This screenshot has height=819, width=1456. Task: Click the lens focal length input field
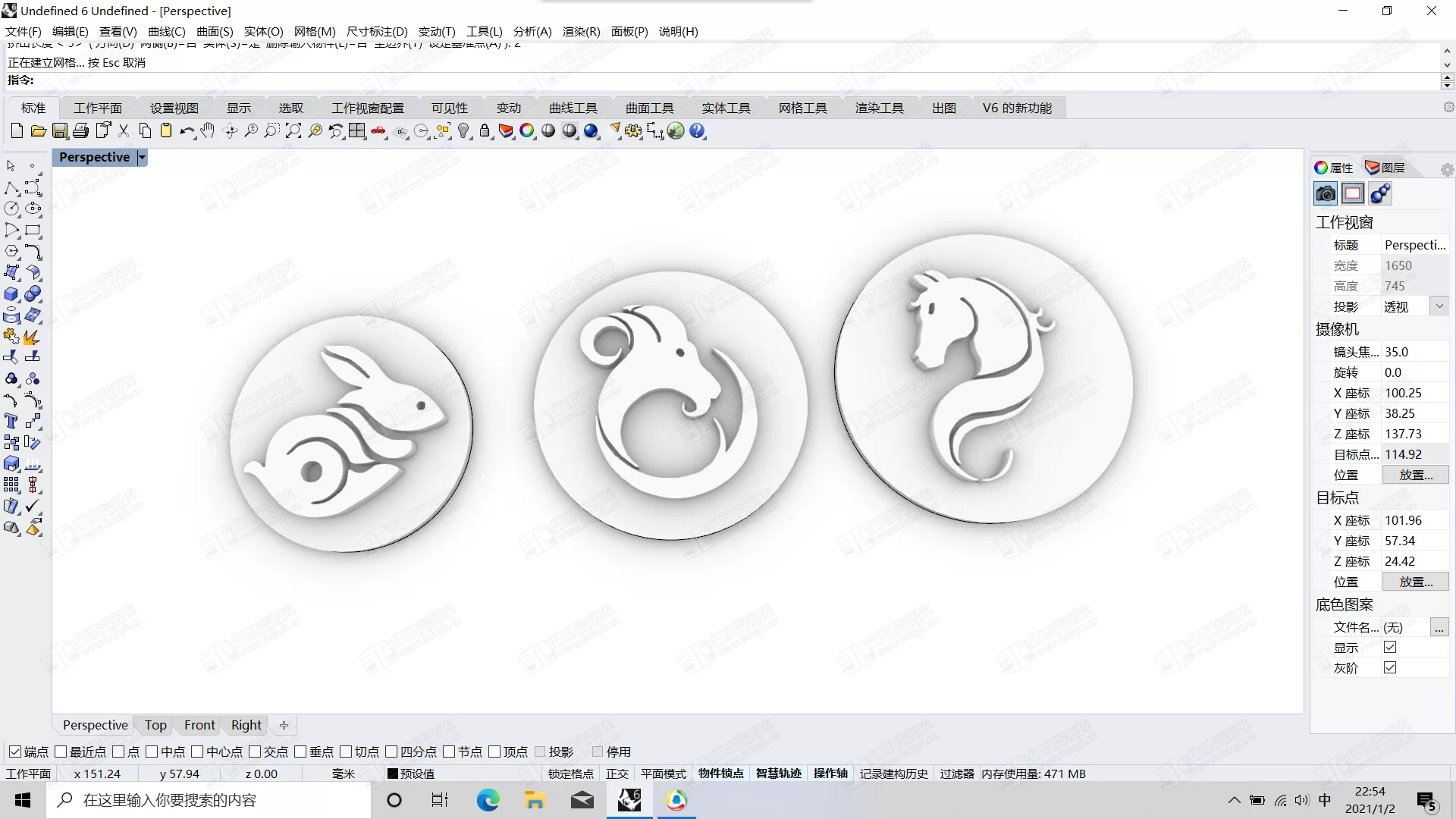point(1415,351)
